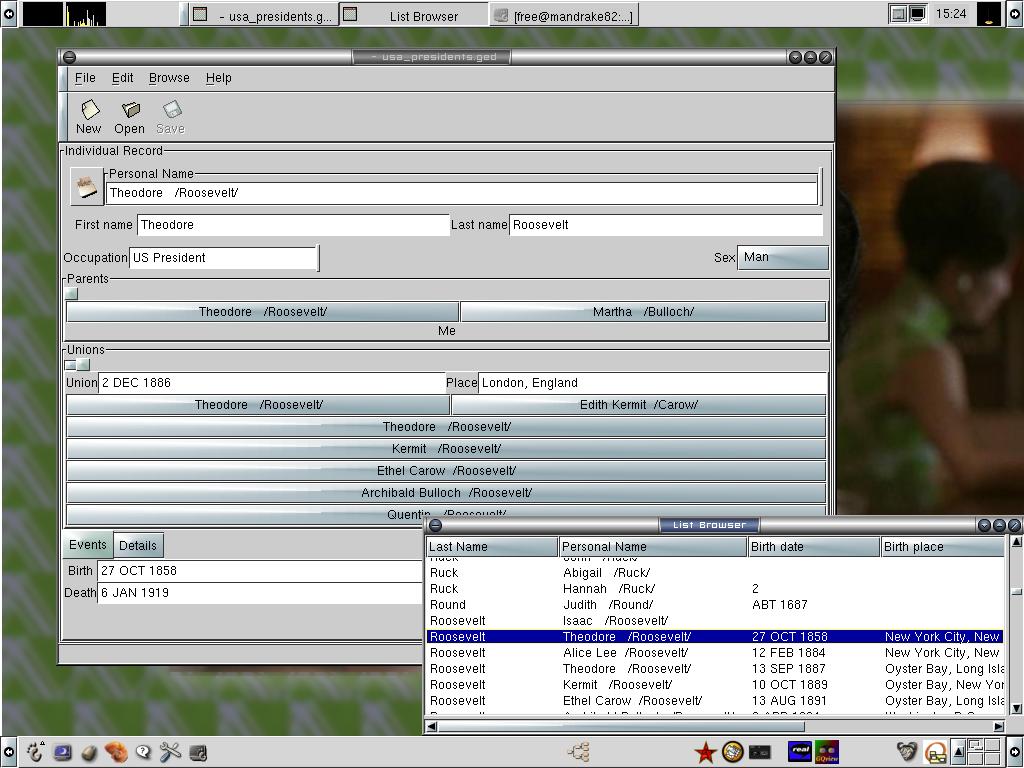Click the Open toolbar icon

point(129,115)
